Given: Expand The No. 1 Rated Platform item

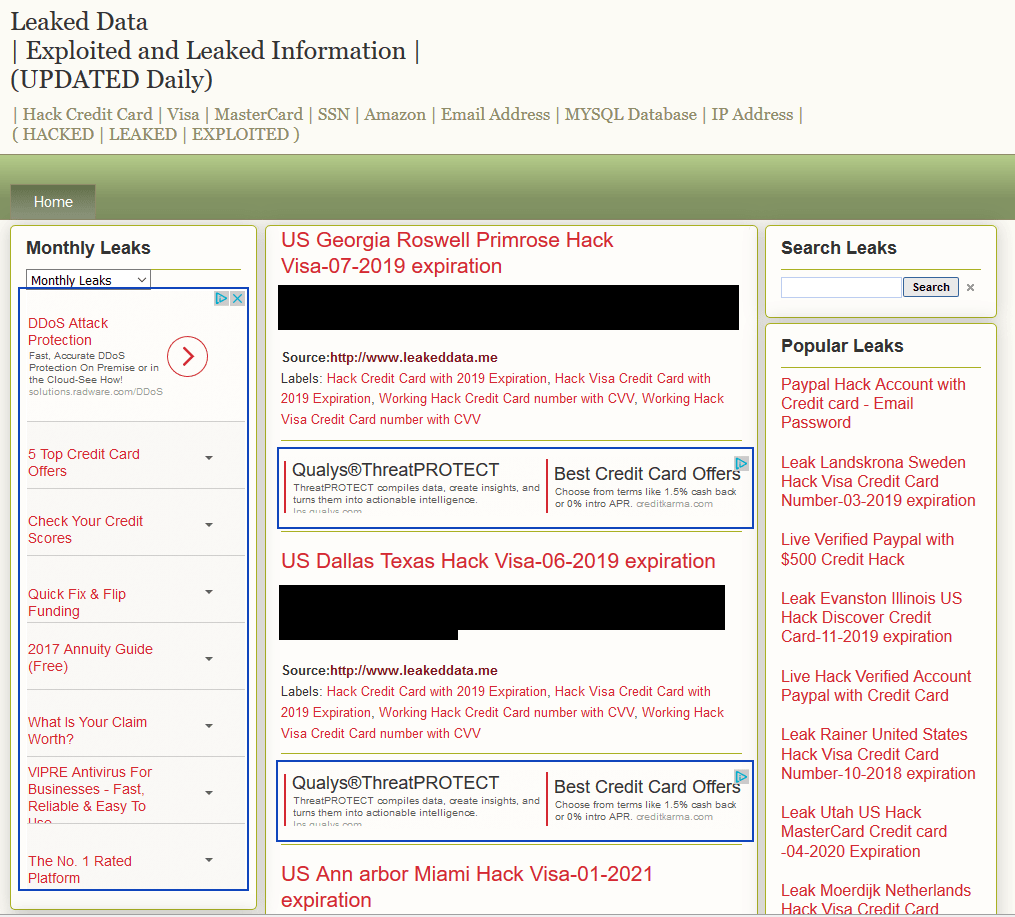Looking at the screenshot, I should click(209, 859).
